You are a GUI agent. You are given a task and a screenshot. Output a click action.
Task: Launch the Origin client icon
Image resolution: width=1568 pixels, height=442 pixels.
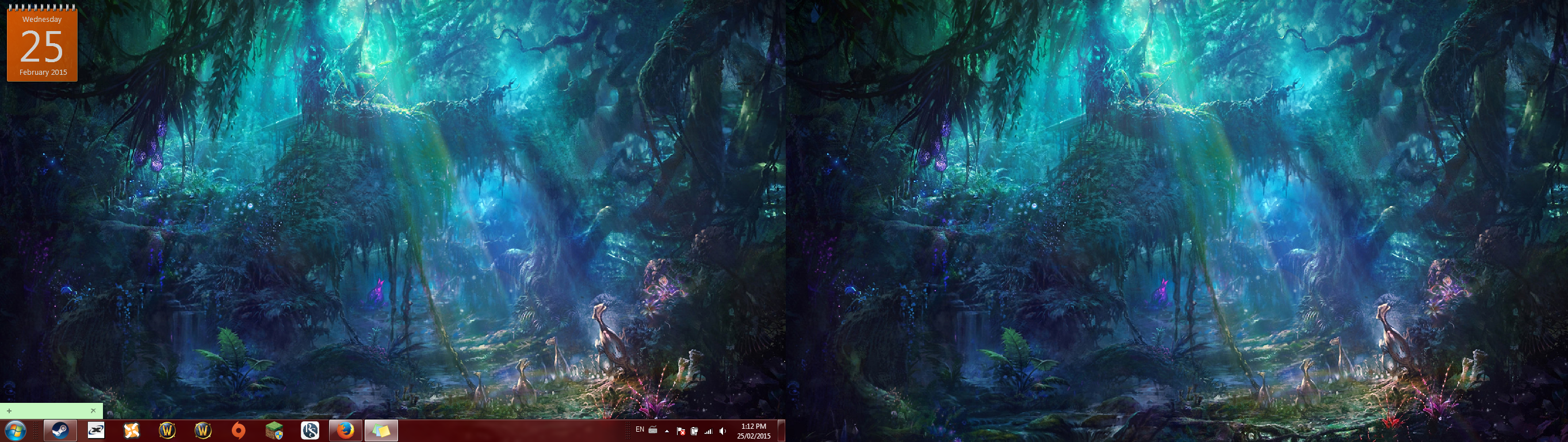239,430
